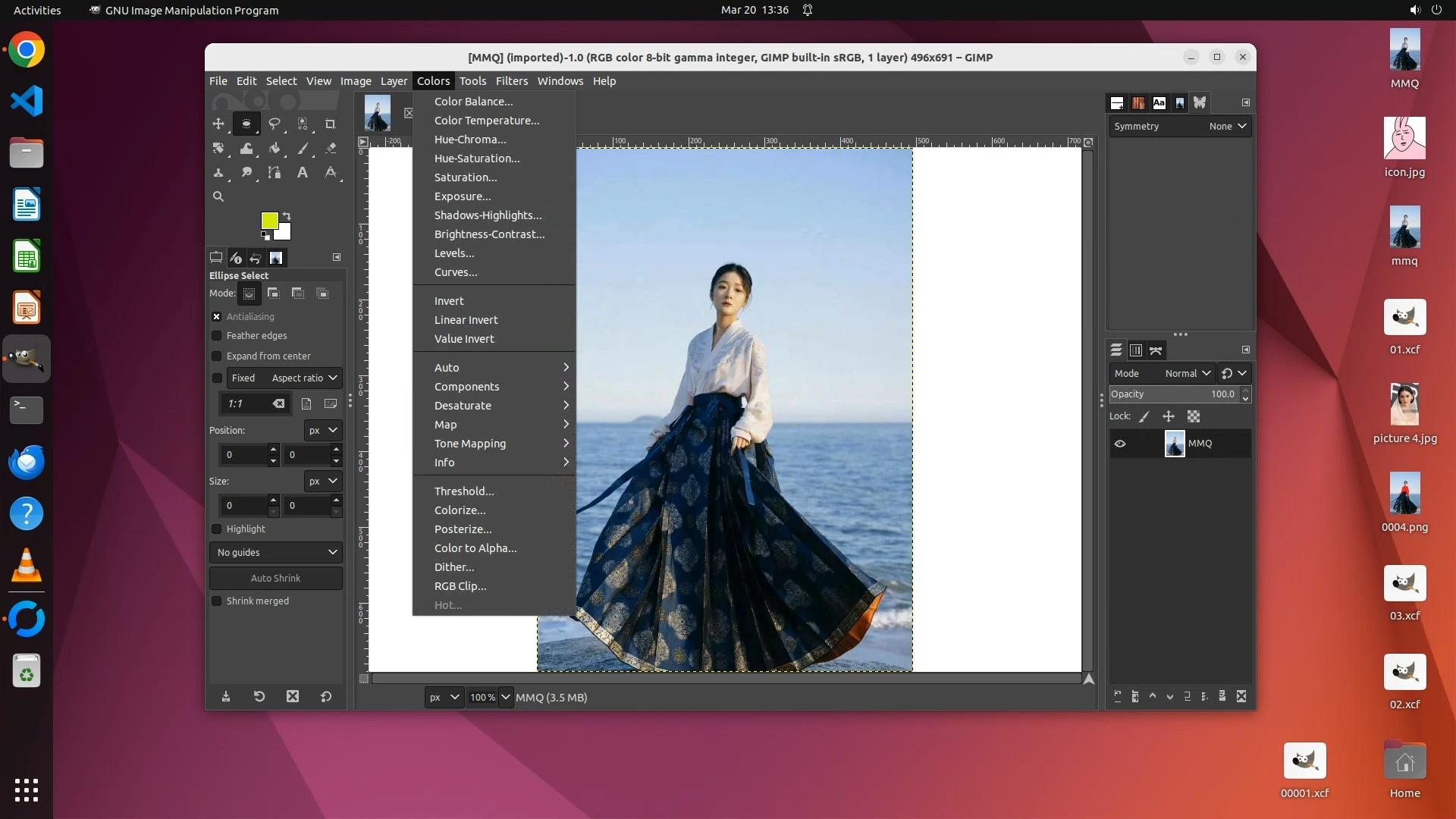Select the Bucket Fill tool
Image resolution: width=1456 pixels, height=819 pixels.
coord(275,149)
